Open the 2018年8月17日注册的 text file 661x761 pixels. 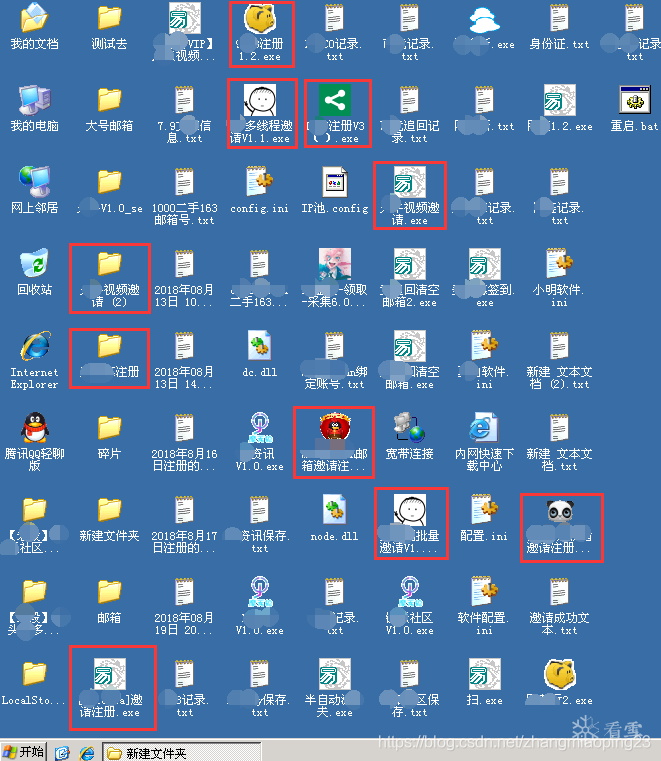pyautogui.click(x=184, y=525)
